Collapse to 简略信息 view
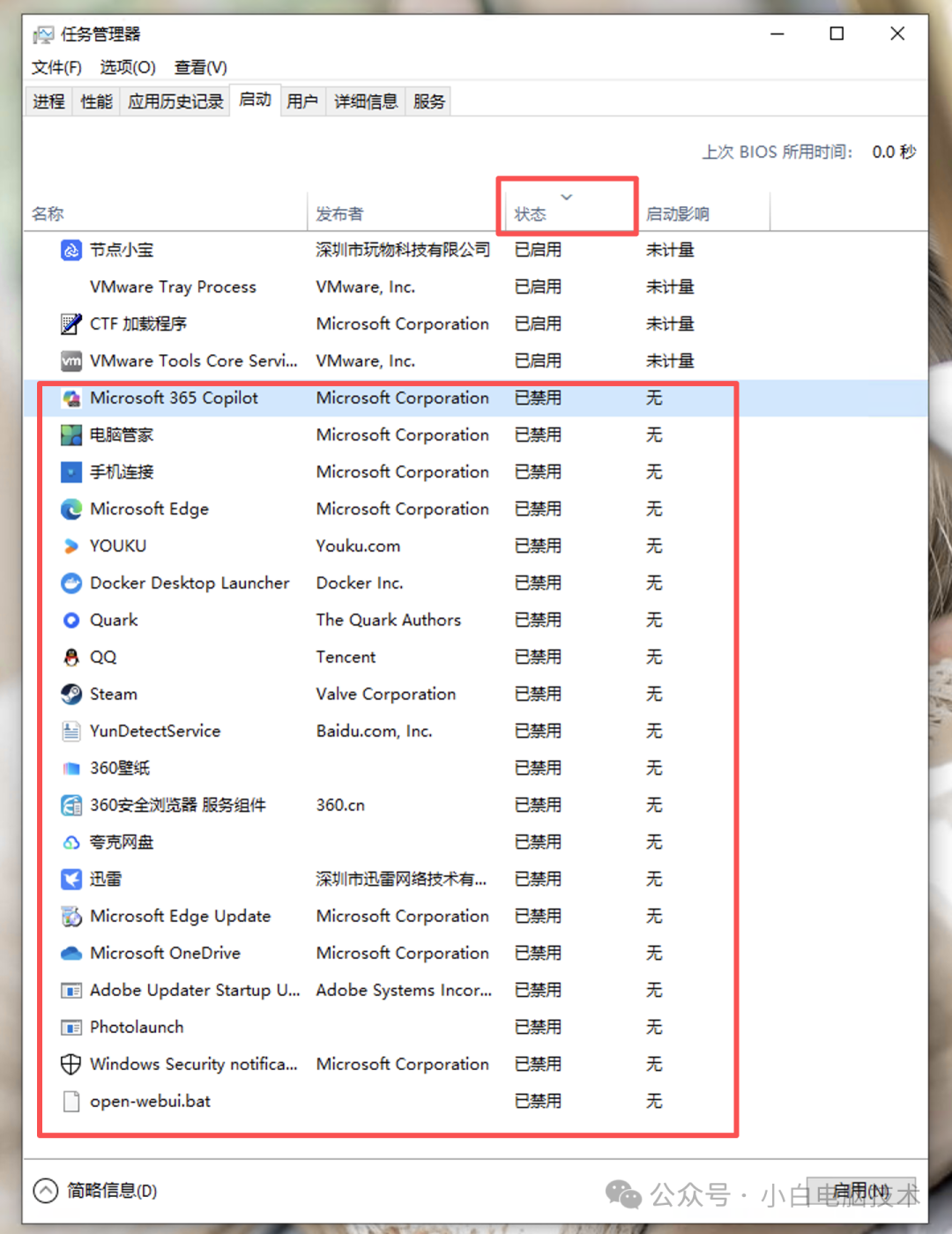This screenshot has width=952, height=1234. pos(95,1191)
